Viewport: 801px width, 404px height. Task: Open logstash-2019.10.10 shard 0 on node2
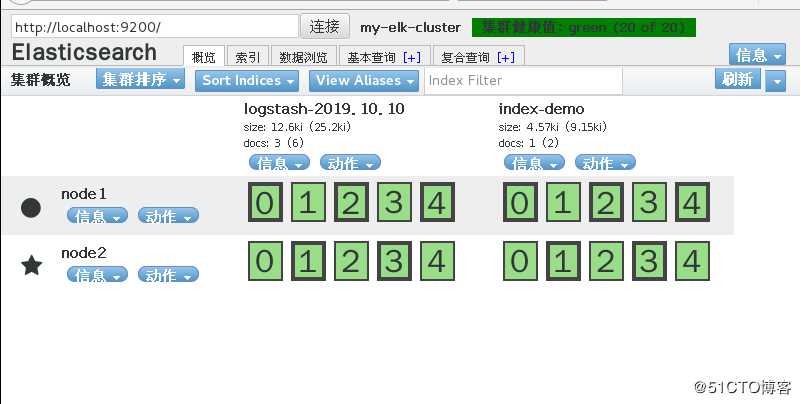coord(265,261)
